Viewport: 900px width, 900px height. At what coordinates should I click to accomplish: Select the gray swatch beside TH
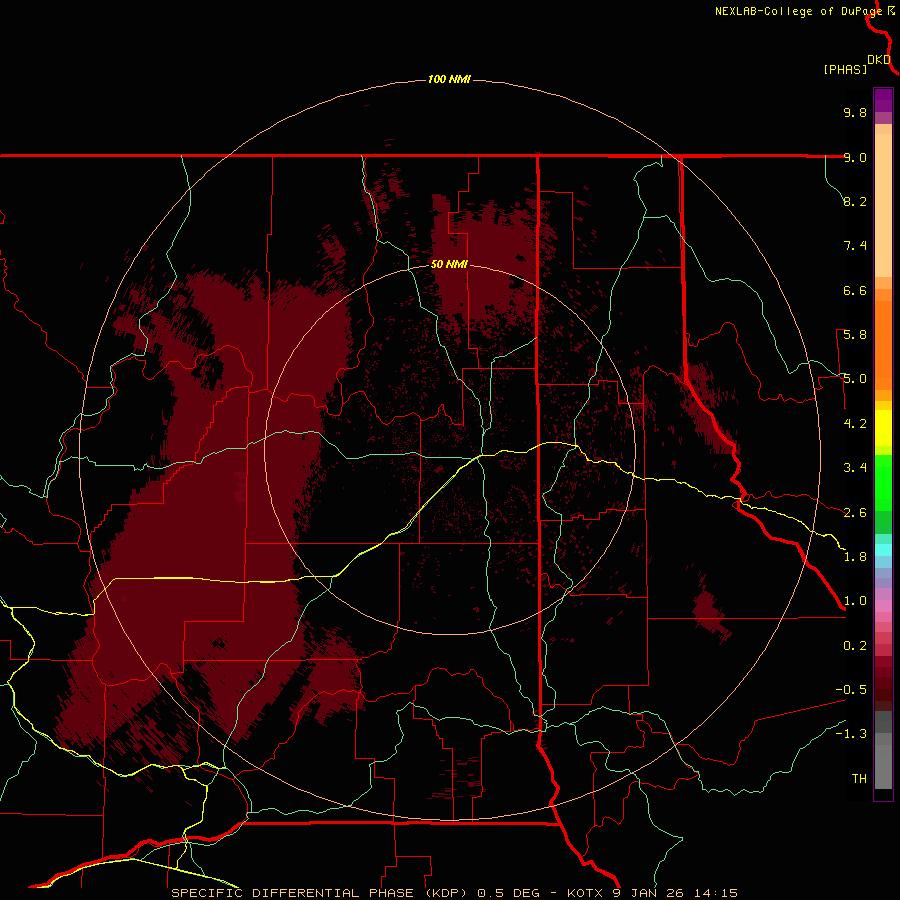point(883,769)
